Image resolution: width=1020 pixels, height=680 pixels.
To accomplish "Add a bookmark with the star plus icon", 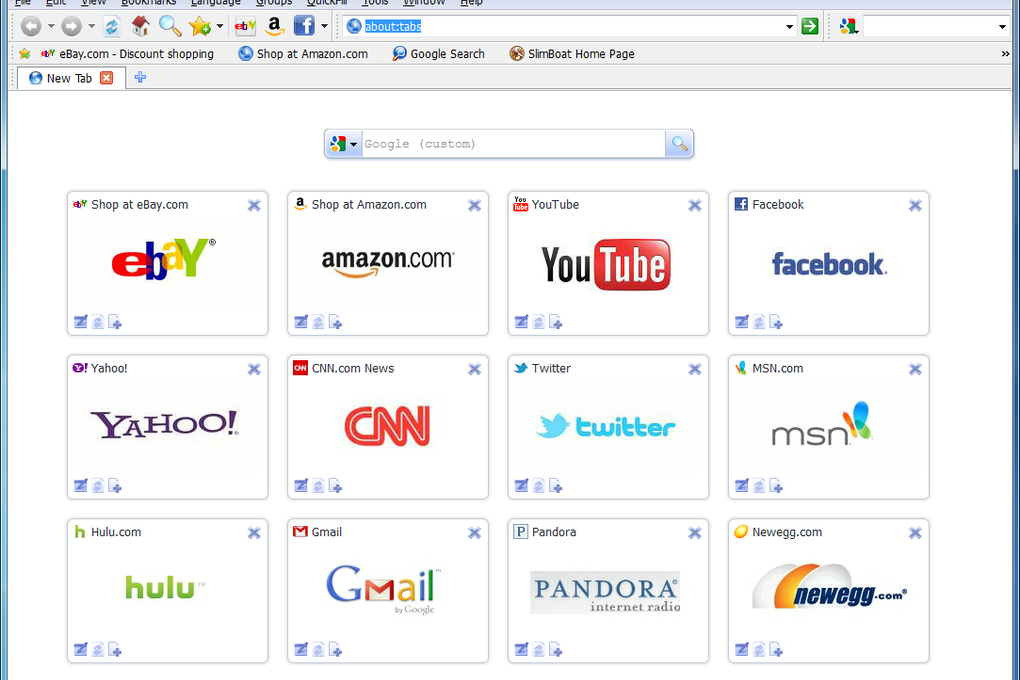I will 200,27.
